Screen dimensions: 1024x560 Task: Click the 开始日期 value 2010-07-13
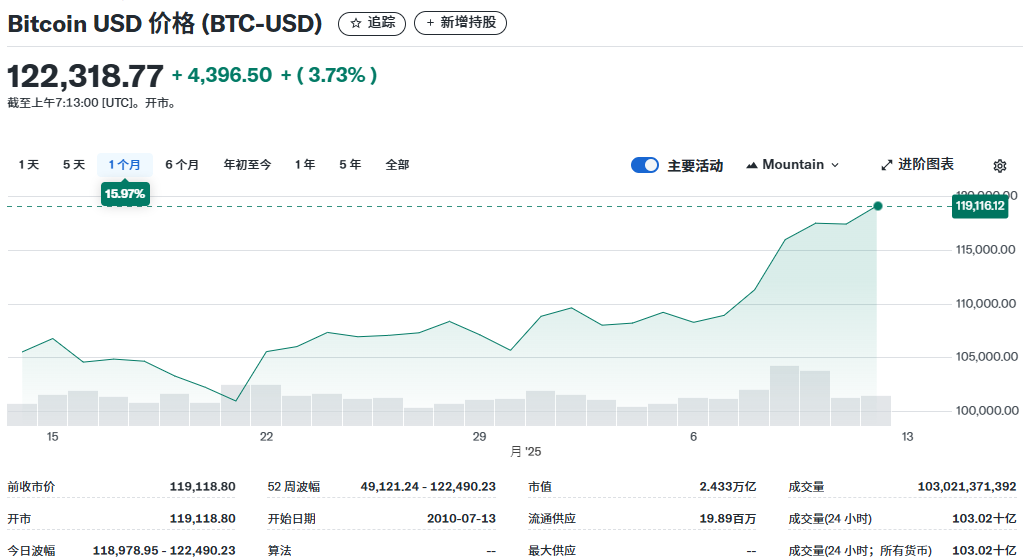461,519
